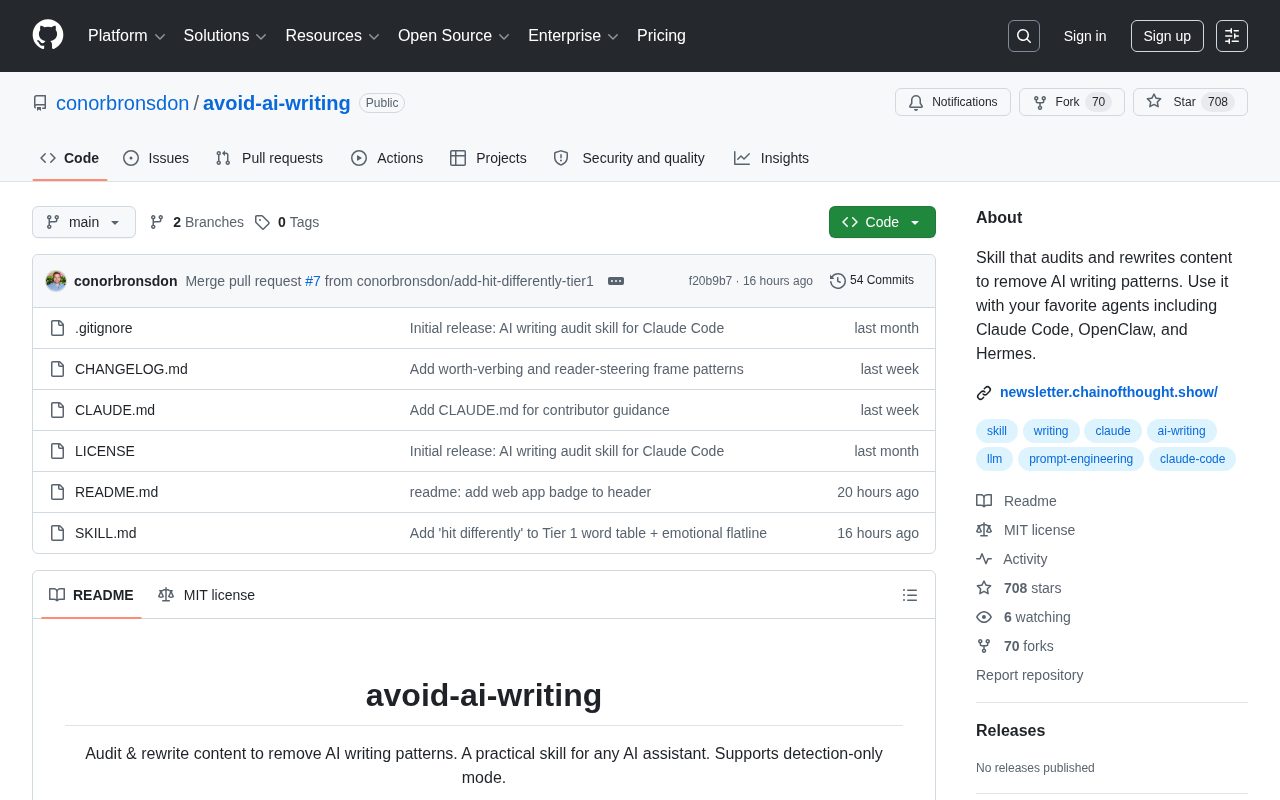Viewport: 1280px width, 800px height.
Task: Open the README outline icon
Action: pyautogui.click(x=910, y=595)
